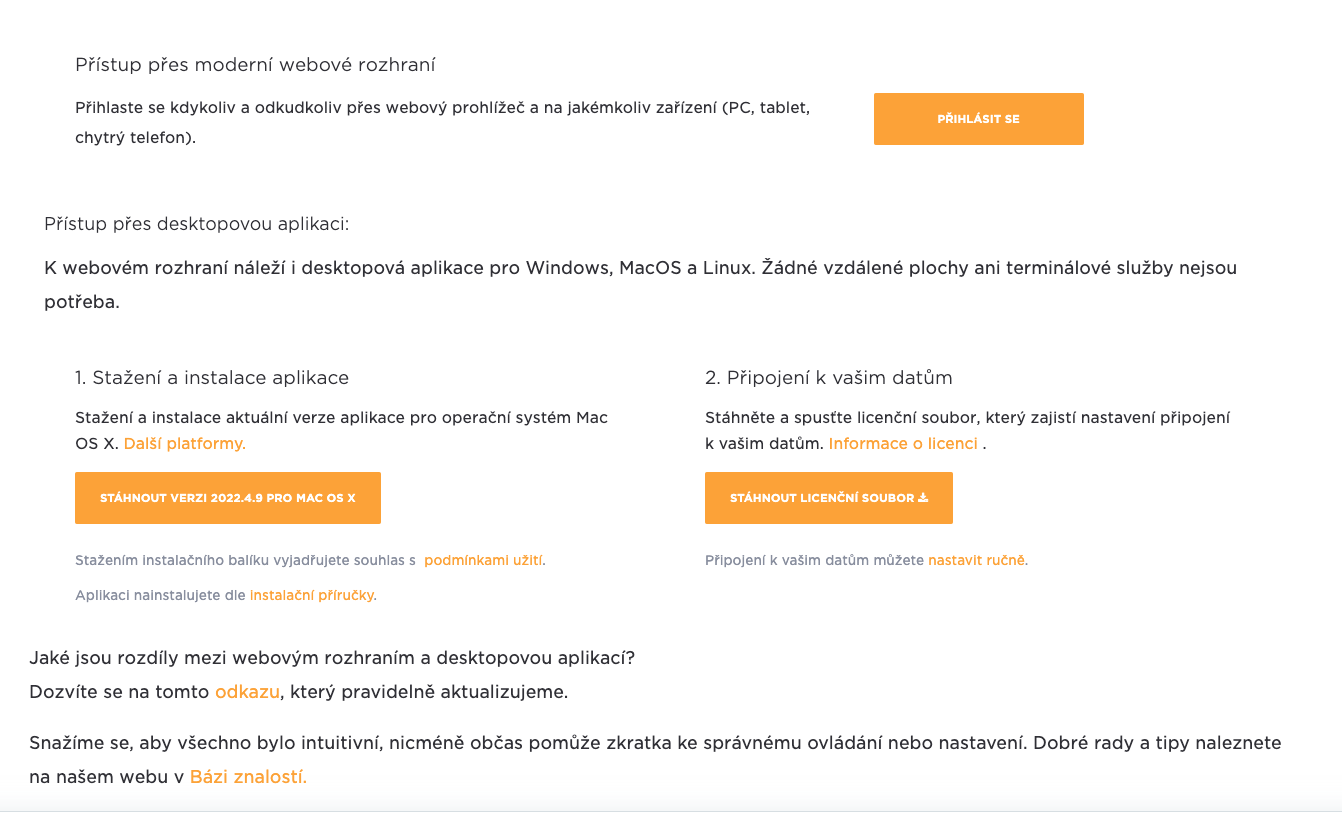The height and width of the screenshot is (817, 1342).
Task: Go to the "Bázi znalostí" link
Action: pyautogui.click(x=248, y=777)
